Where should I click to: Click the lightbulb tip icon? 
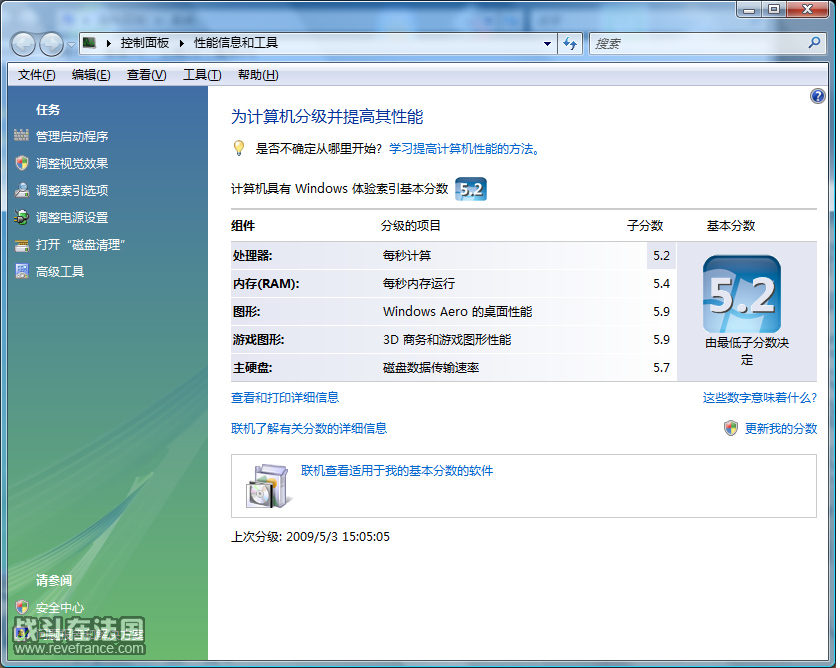[239, 148]
